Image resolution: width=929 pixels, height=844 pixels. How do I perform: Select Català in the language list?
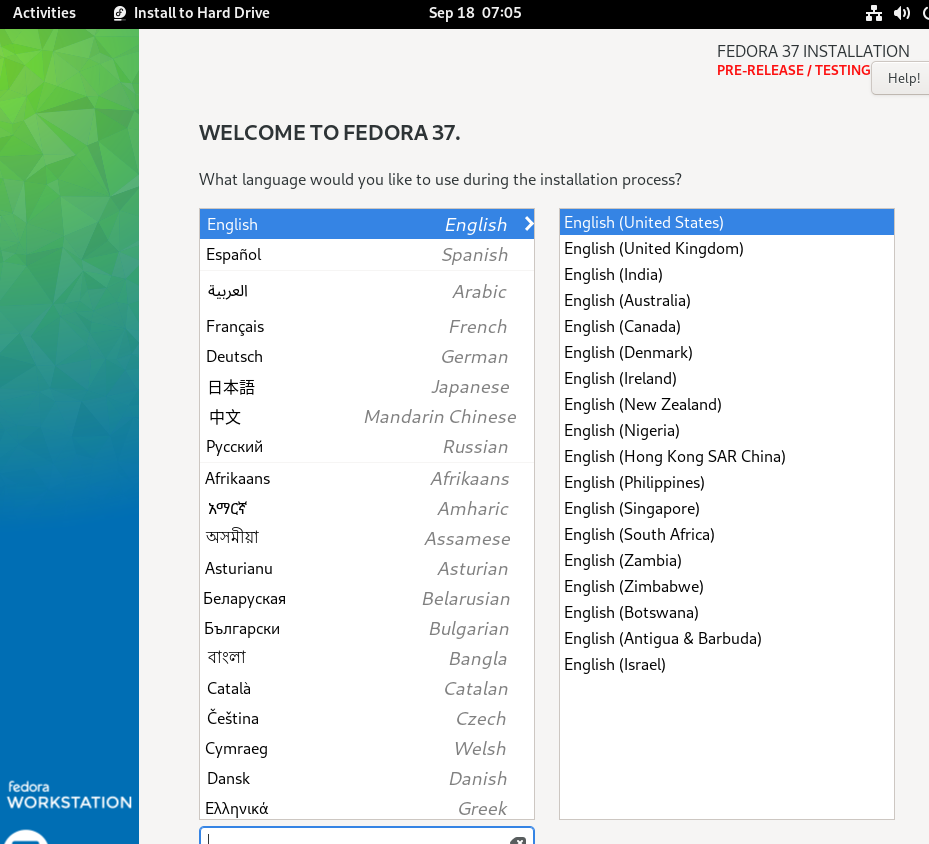[x=300, y=688]
